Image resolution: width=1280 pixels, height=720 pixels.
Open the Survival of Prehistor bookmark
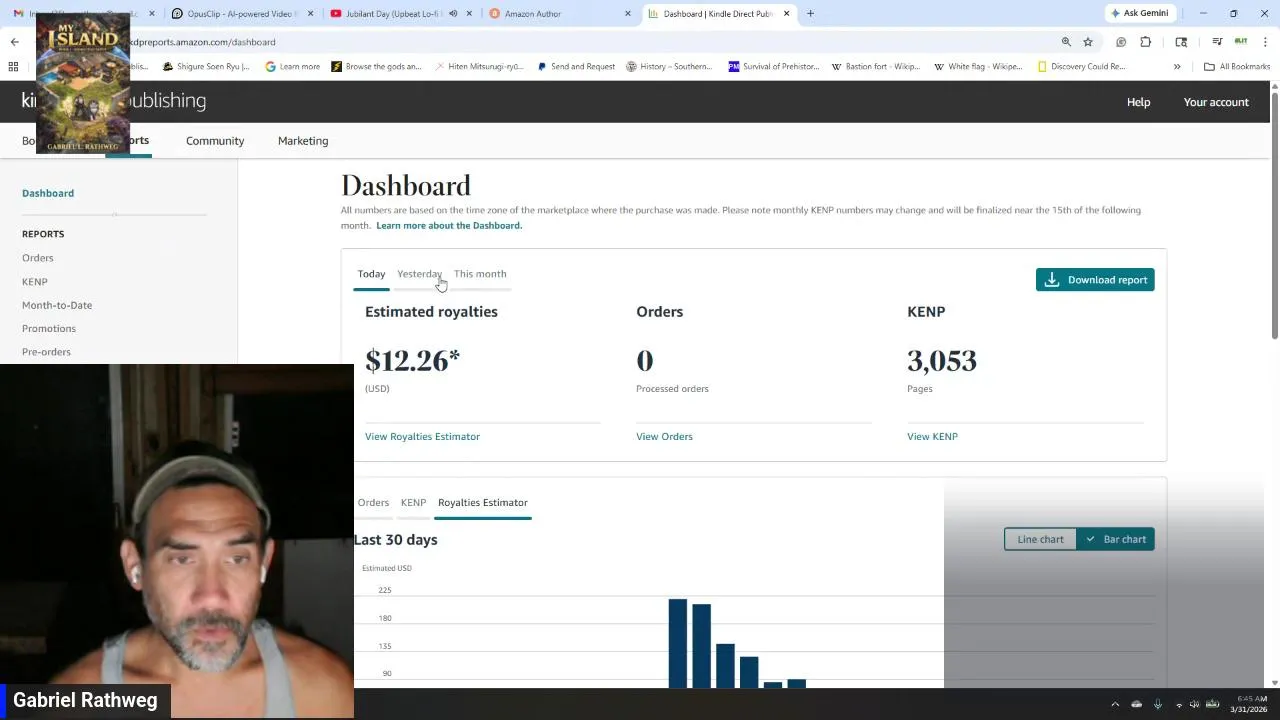click(773, 67)
